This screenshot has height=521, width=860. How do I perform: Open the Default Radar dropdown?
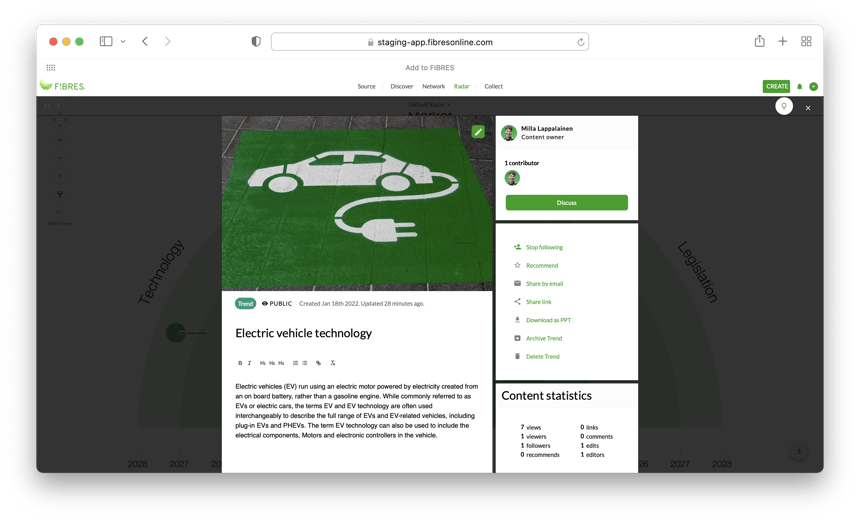429,104
